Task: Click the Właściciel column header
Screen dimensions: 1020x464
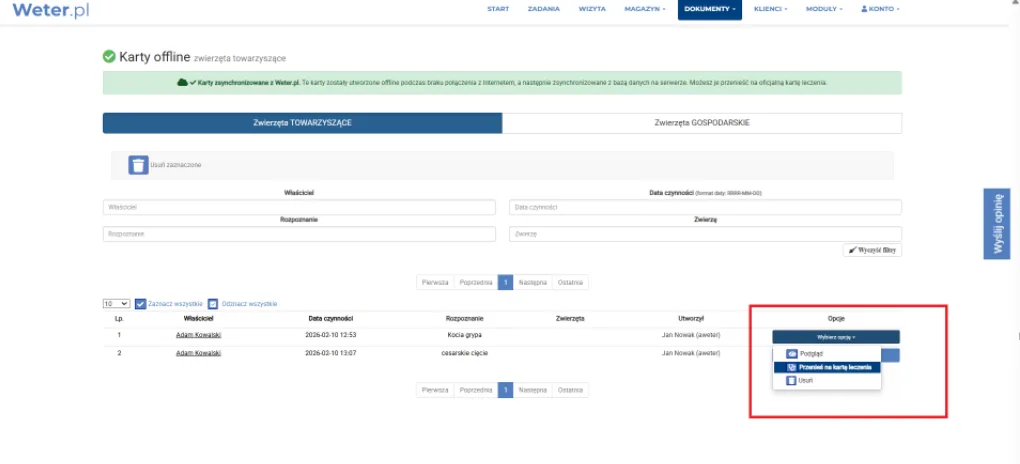Action: pyautogui.click(x=198, y=319)
